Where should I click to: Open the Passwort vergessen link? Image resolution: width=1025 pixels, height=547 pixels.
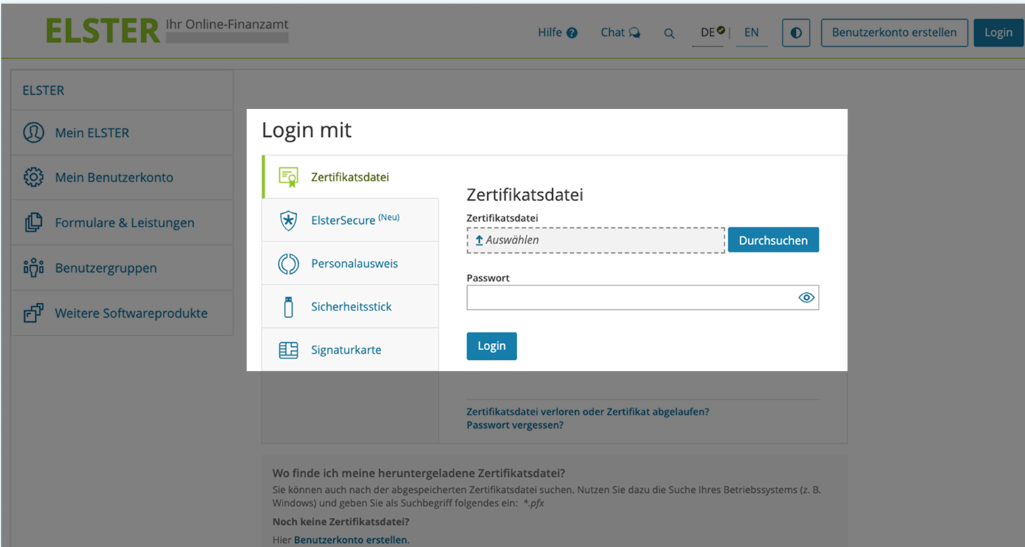515,425
